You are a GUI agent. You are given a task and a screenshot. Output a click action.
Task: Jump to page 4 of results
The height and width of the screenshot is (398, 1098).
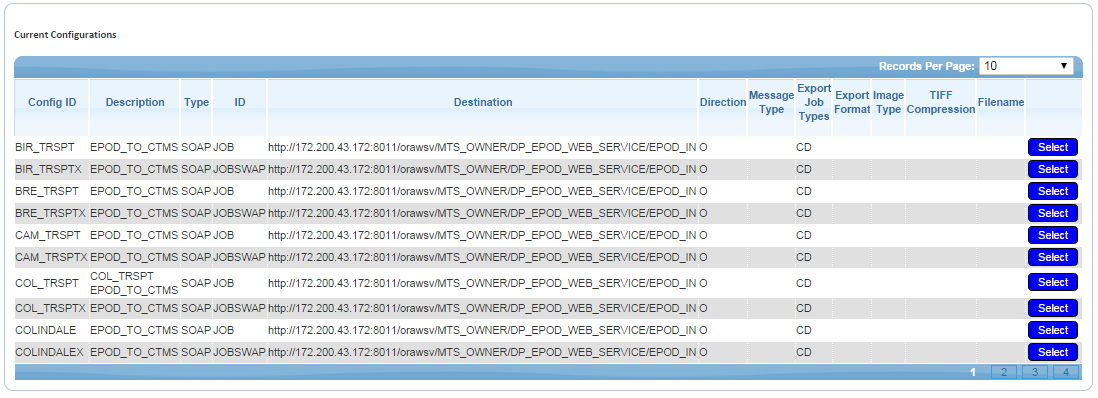point(1066,372)
